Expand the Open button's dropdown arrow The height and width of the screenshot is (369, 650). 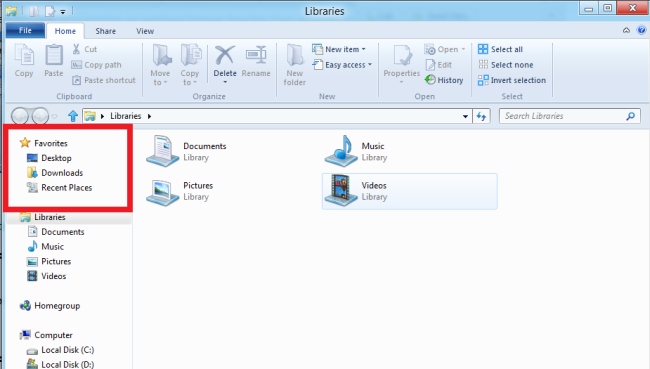(x=463, y=49)
